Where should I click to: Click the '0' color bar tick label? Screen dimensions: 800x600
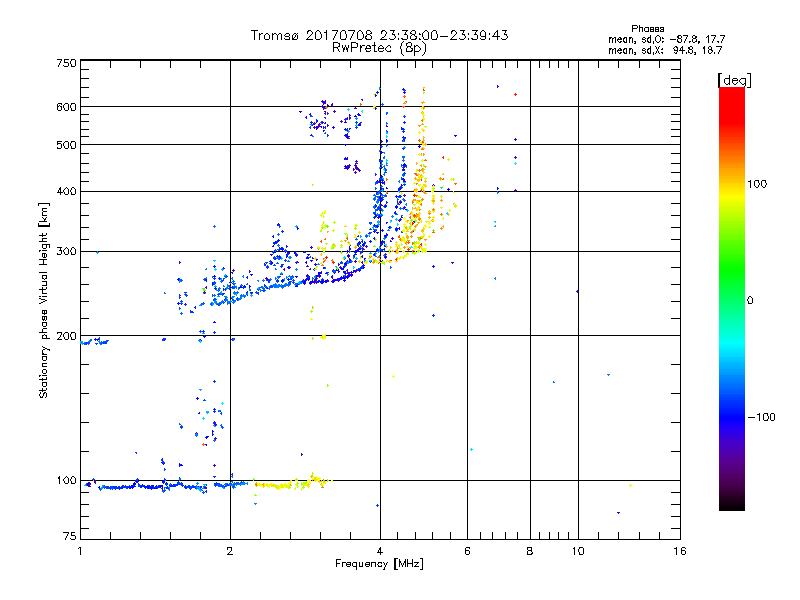pos(750,301)
